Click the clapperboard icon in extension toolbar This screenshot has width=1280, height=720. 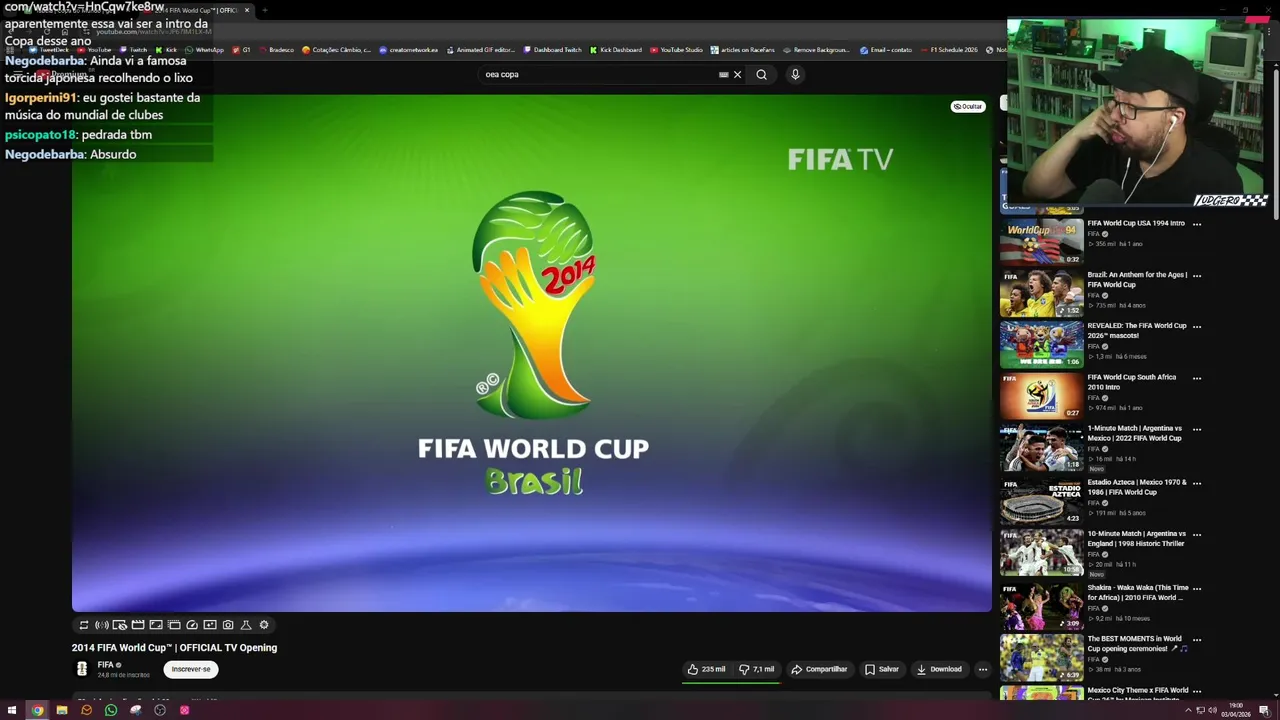pos(138,625)
